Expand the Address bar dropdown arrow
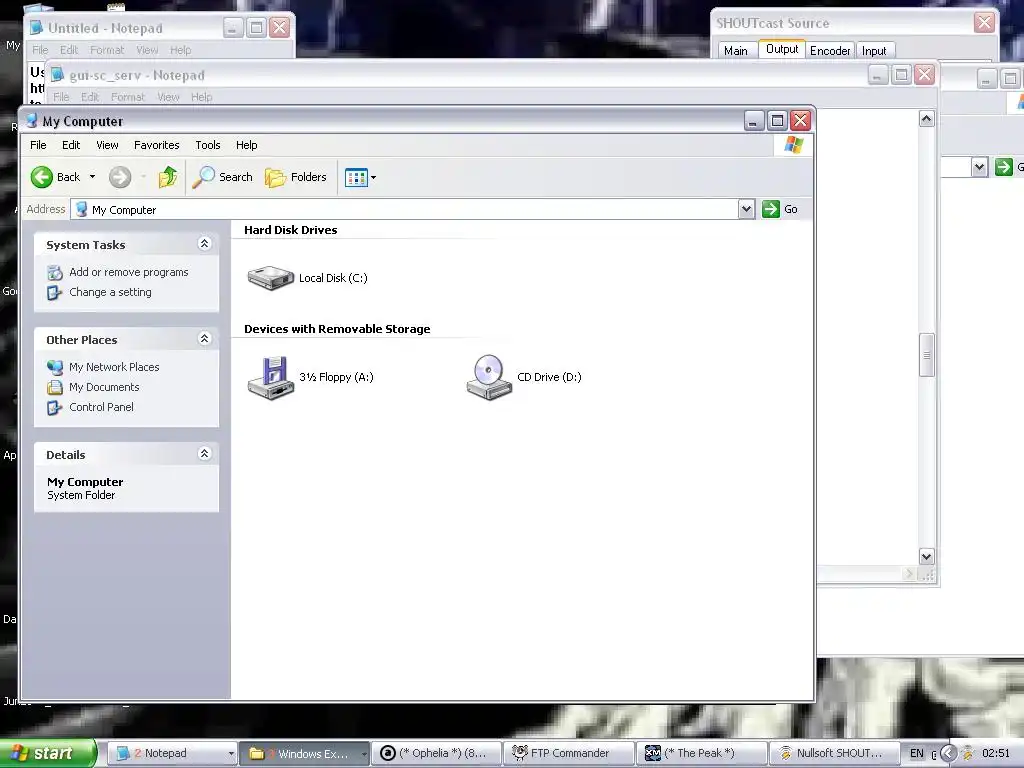This screenshot has width=1024, height=768. [746, 209]
